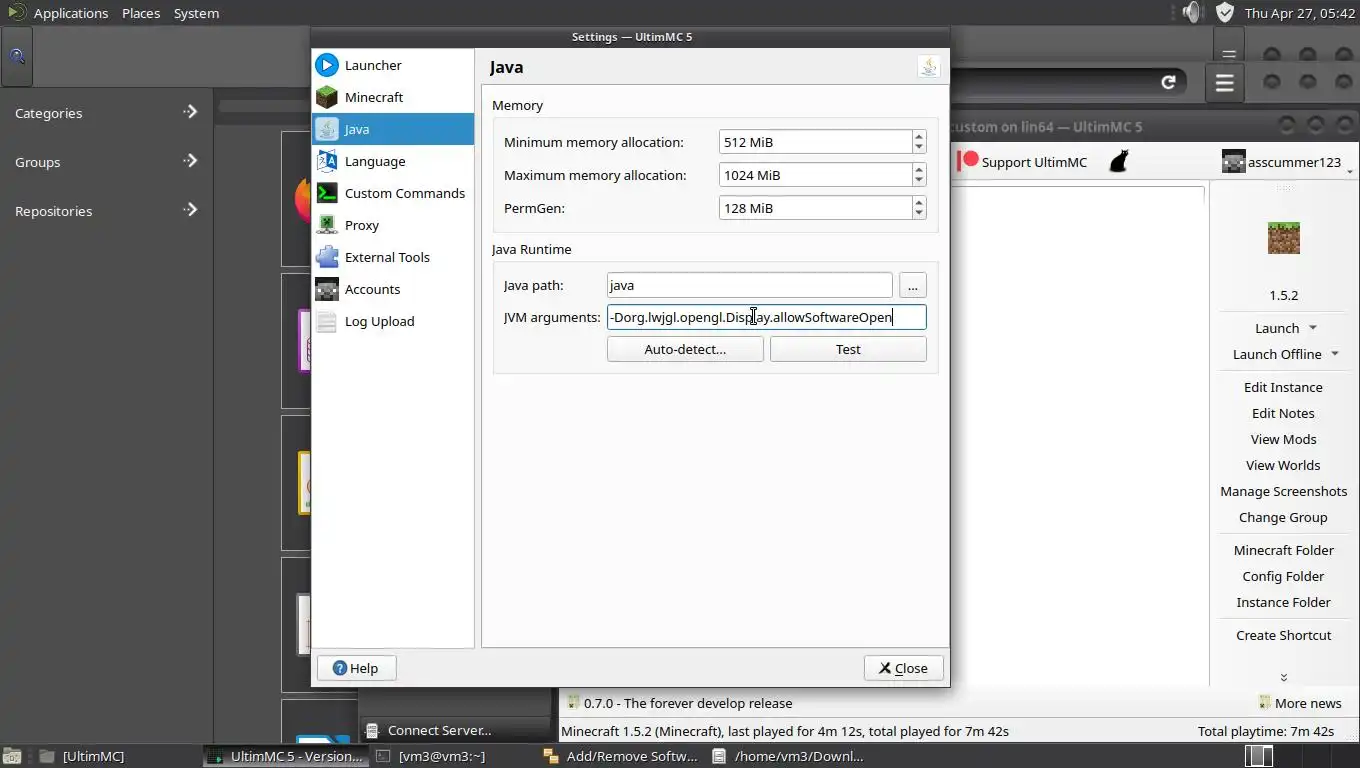Screen dimensions: 1360x768
Task: Click Change Group in UltimMC
Action: click(x=1283, y=517)
